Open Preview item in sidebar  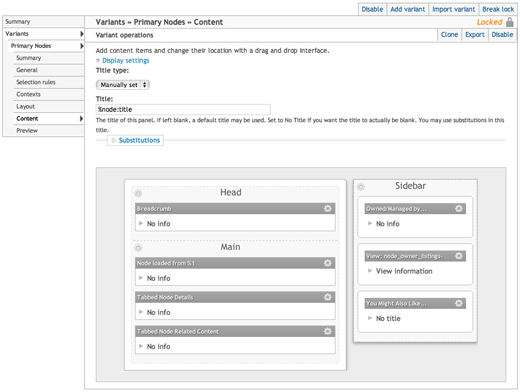(x=49, y=131)
